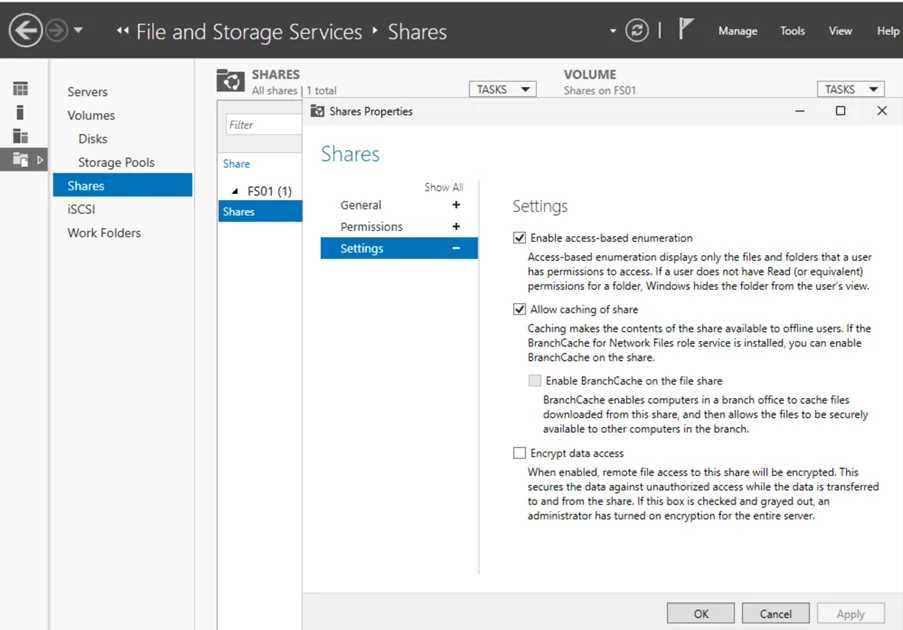Refresh Server Manager with the refresh icon
903x630 pixels.
[x=636, y=31]
